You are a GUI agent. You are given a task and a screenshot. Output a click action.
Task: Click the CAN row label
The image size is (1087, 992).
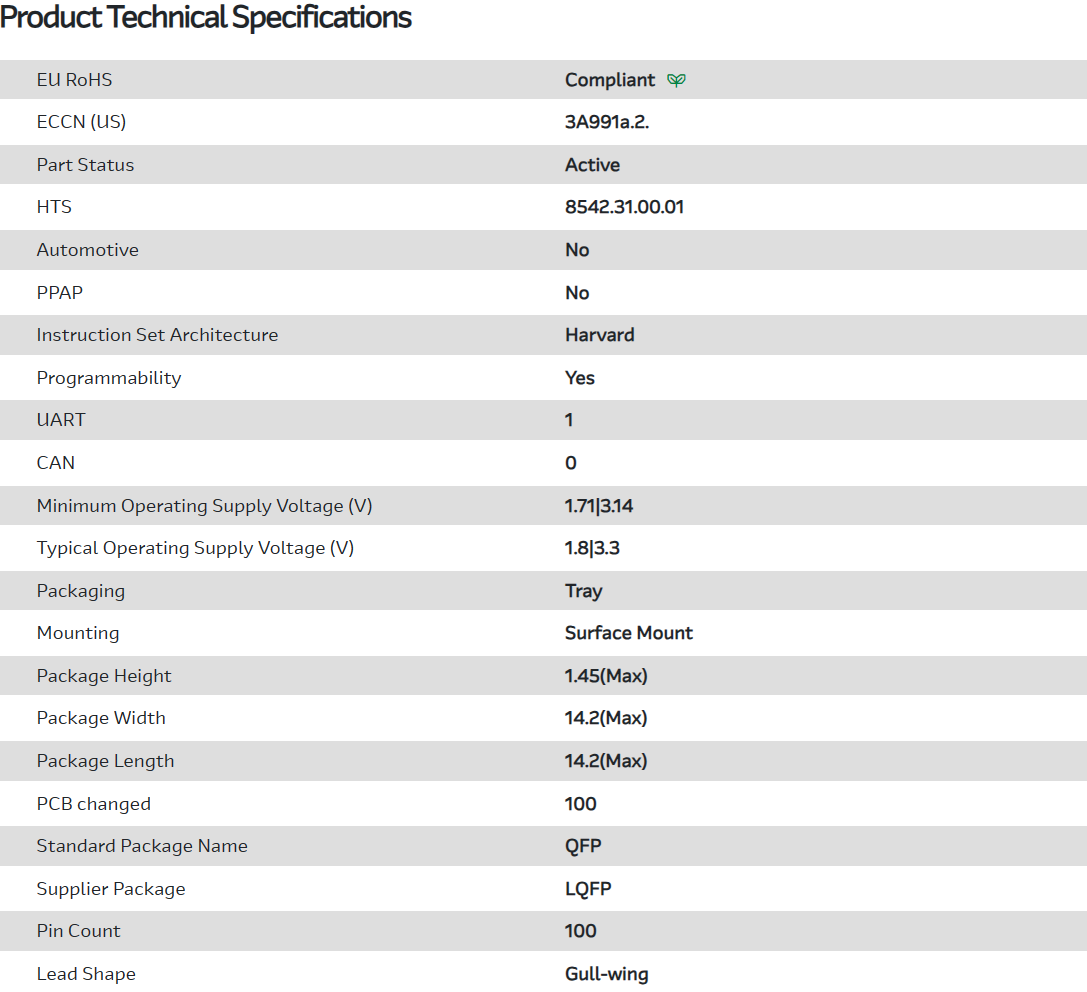(55, 463)
